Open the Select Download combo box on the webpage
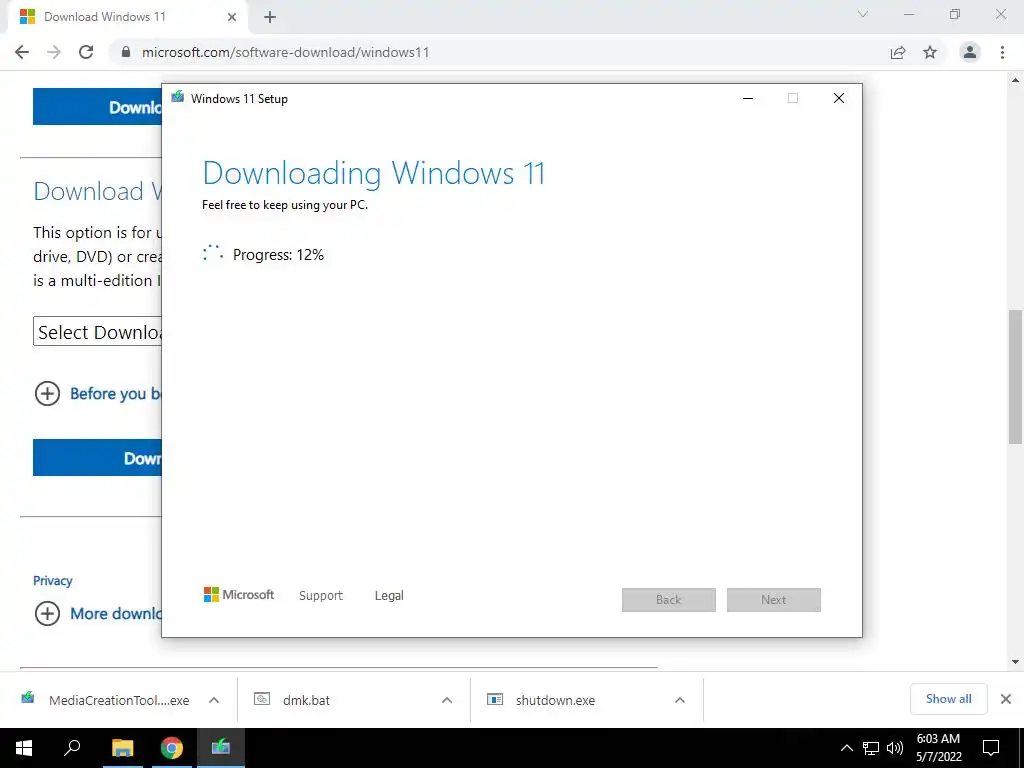Viewport: 1024px width, 768px height. click(98, 332)
